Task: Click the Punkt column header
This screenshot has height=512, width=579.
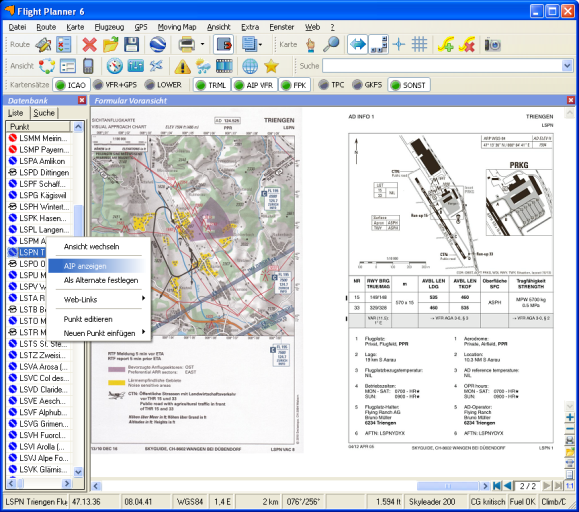Action: [38, 127]
